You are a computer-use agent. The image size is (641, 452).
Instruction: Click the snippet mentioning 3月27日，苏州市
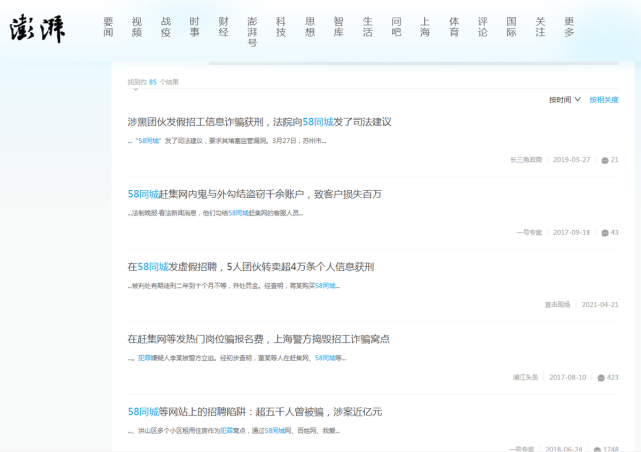pyautogui.click(x=227, y=141)
